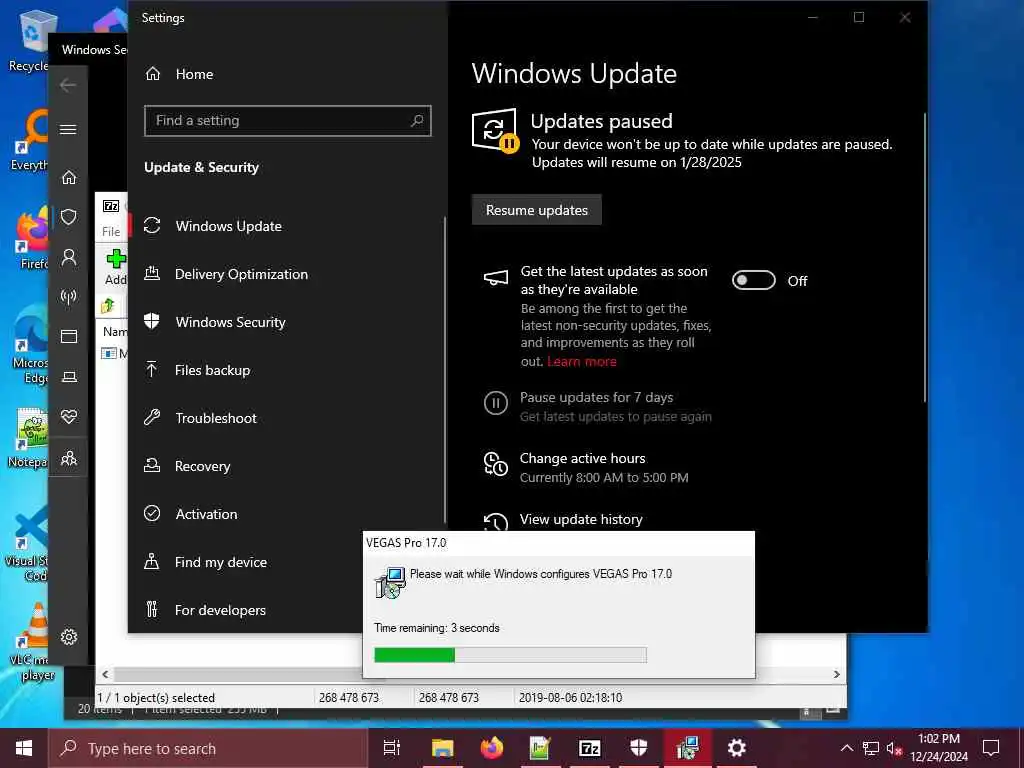1024x768 pixels.
Task: Open VLC media player desktop shortcut
Action: [x=33, y=643]
